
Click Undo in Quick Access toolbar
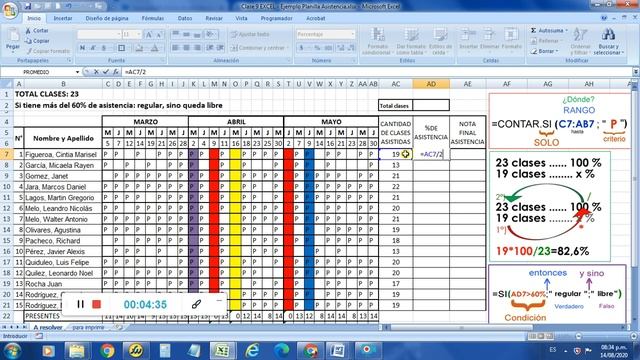68,6
